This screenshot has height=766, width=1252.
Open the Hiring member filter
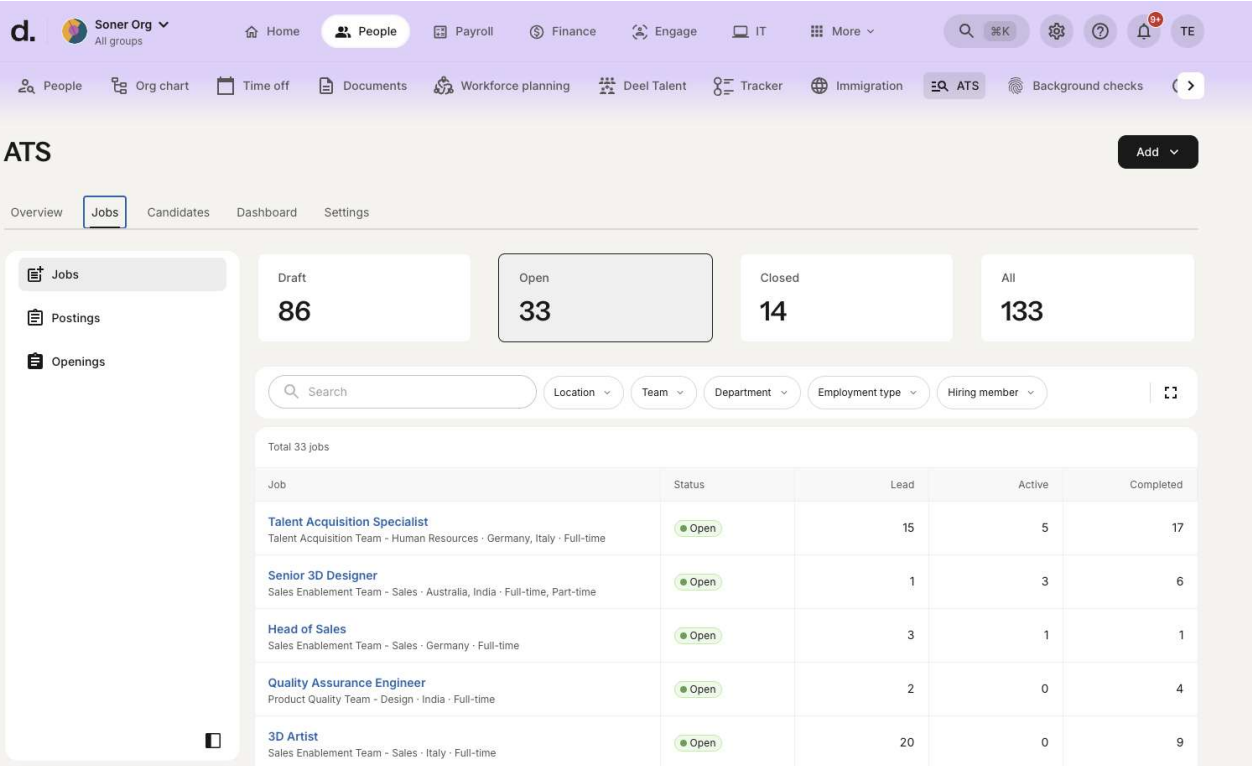pos(992,392)
